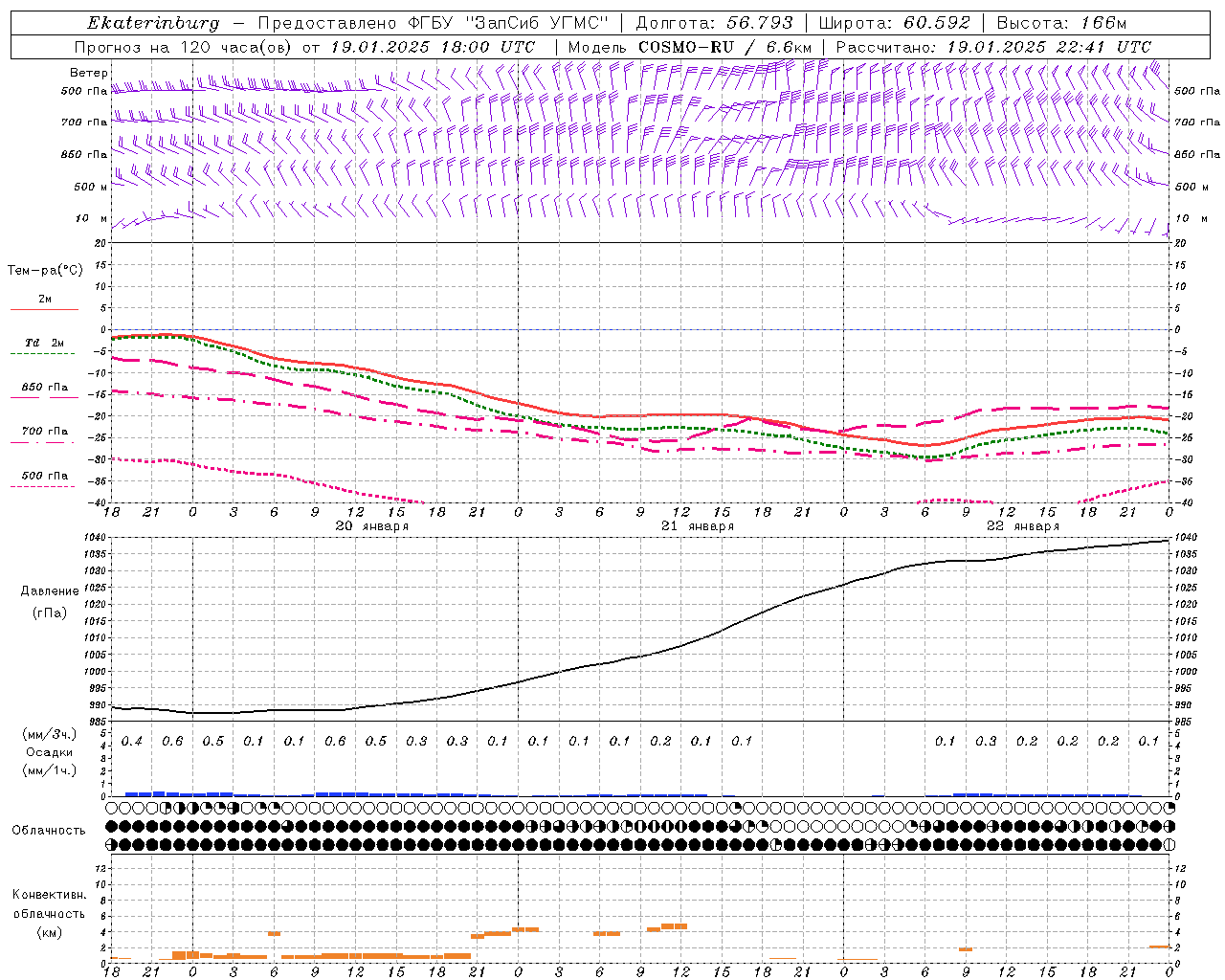1225x980 pixels.
Task: Click the 'Тем-ра(°C)' temperature panel label
Action: point(45,271)
